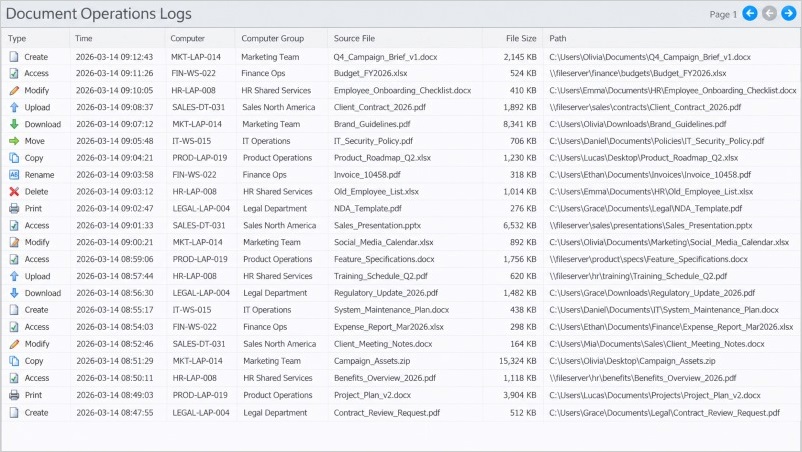802x452 pixels.
Task: Click the Access icon for Benefits_Overview_2026.pdf
Action: [x=14, y=378]
